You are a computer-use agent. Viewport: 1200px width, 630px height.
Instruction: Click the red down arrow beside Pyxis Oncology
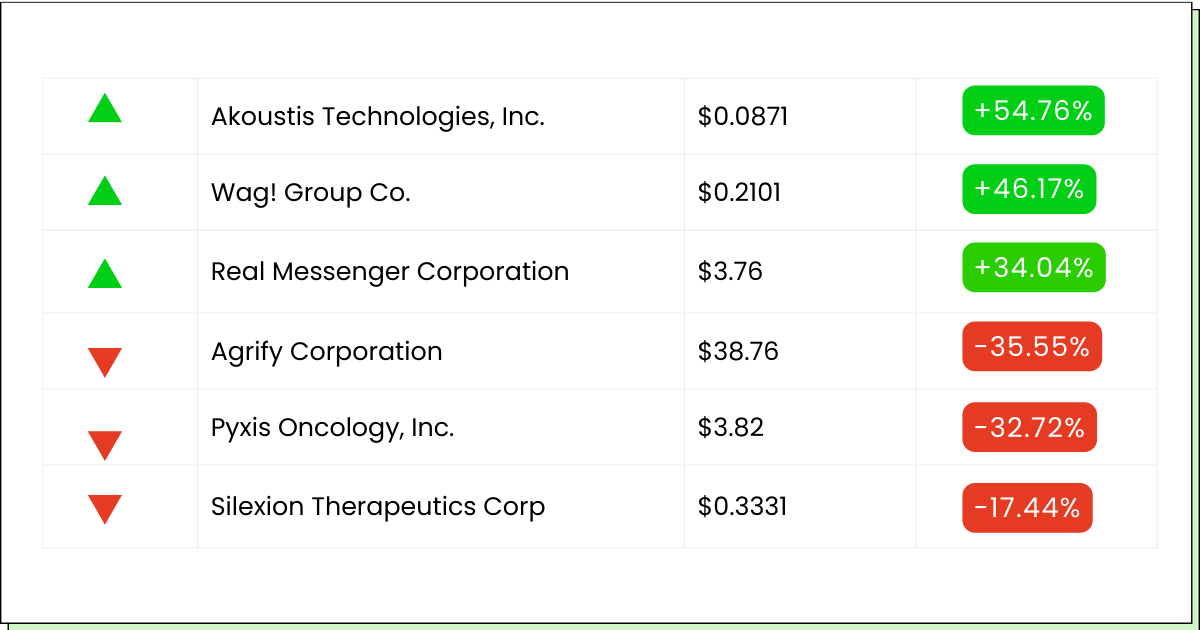(x=105, y=445)
